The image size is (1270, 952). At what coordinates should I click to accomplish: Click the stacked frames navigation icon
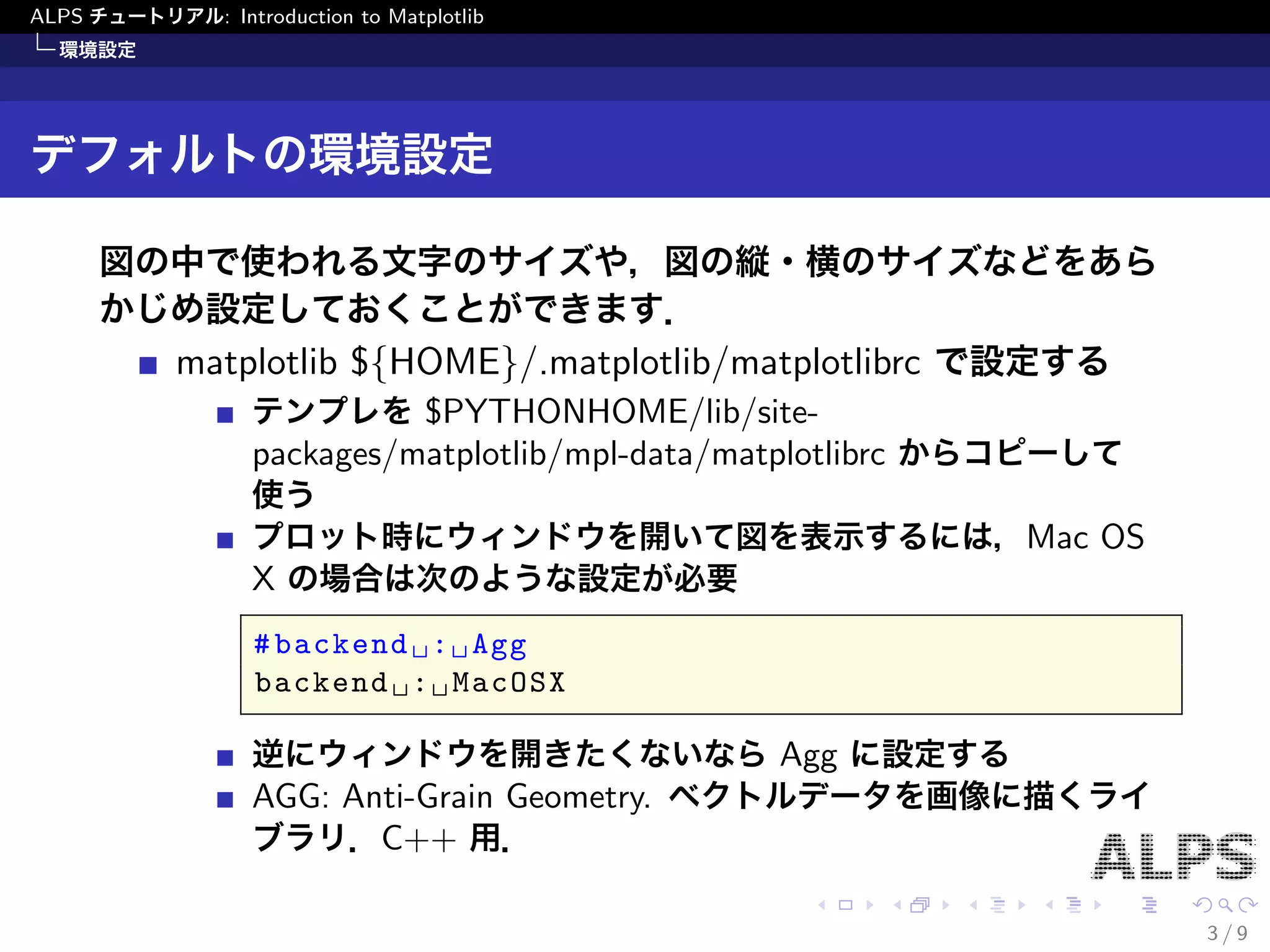[x=920, y=905]
